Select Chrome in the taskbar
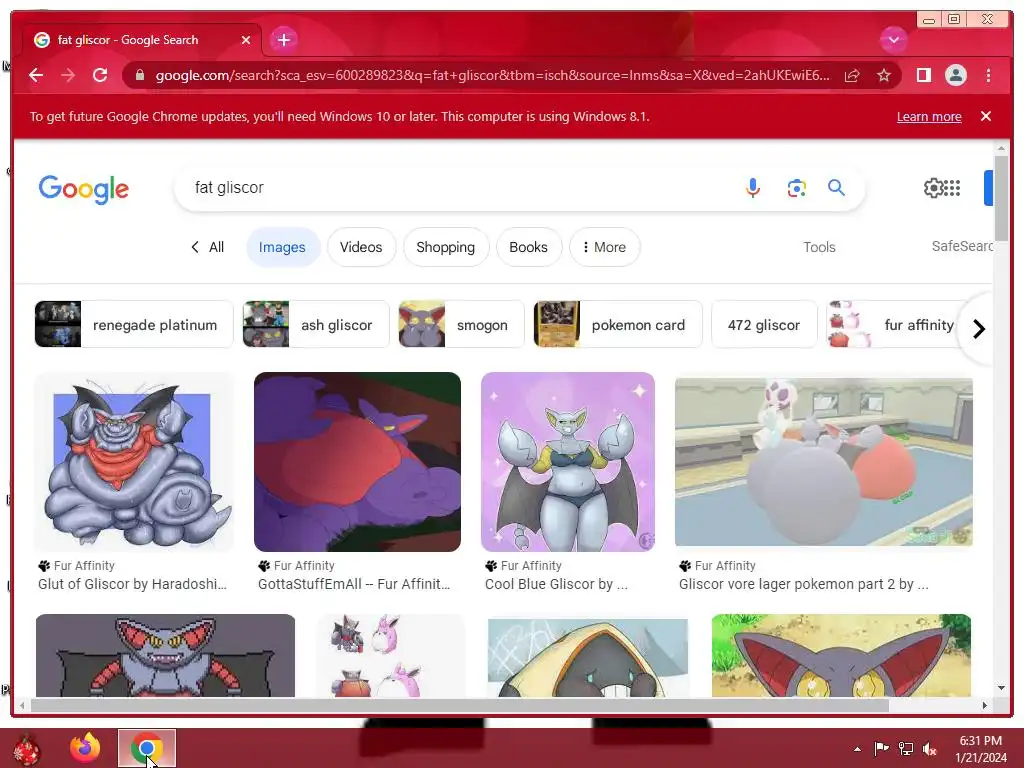 147,748
